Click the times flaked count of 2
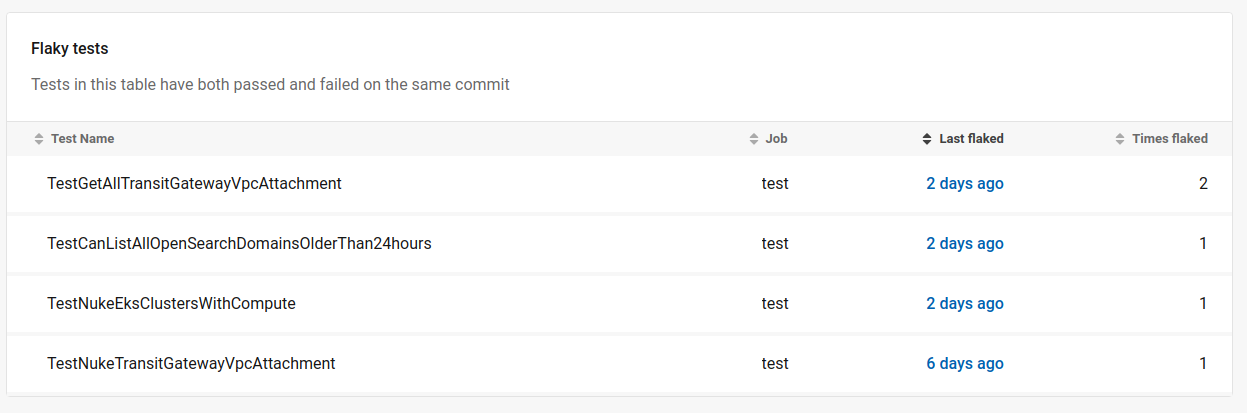Viewport: 1247px width, 413px height. pos(1203,184)
